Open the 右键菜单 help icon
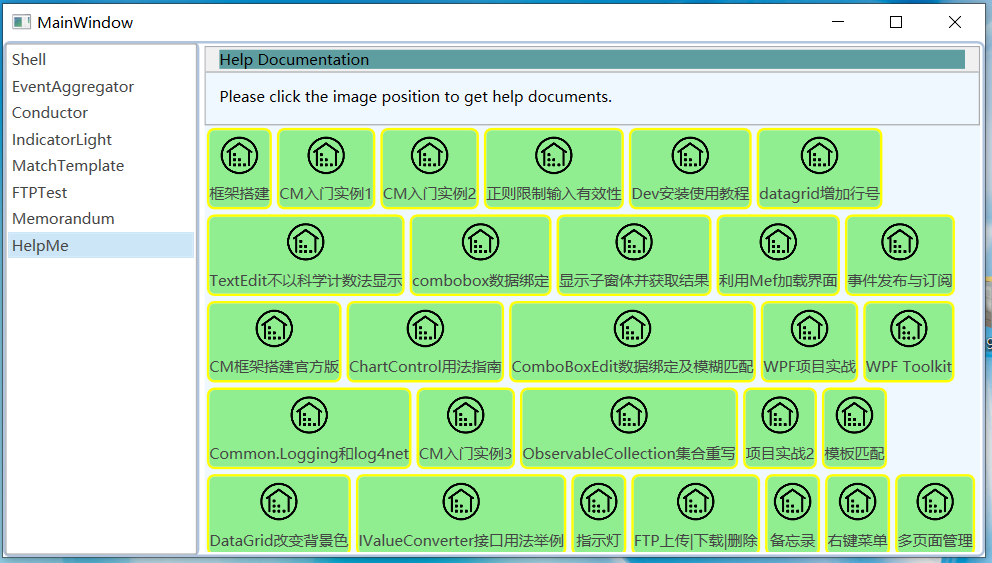992x563 pixels. click(857, 502)
